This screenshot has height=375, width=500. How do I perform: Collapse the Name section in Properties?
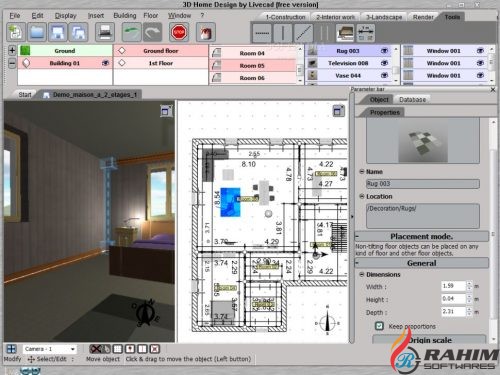tap(362, 171)
